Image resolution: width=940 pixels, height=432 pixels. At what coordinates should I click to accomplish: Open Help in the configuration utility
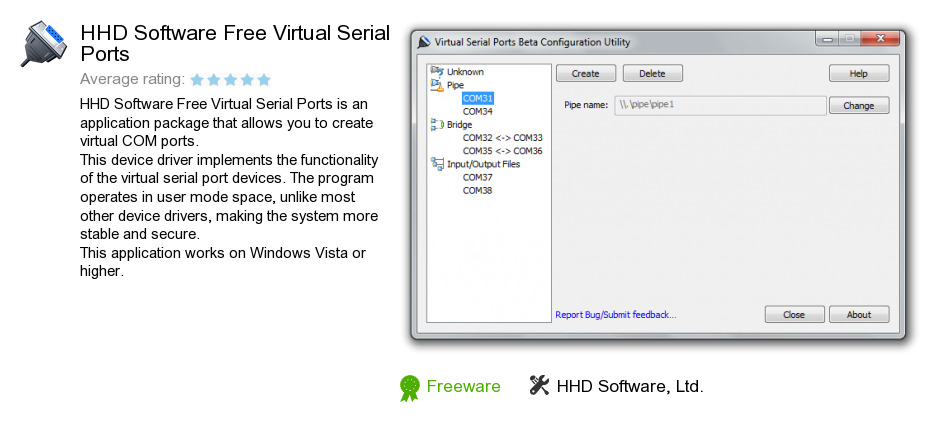pyautogui.click(x=858, y=73)
